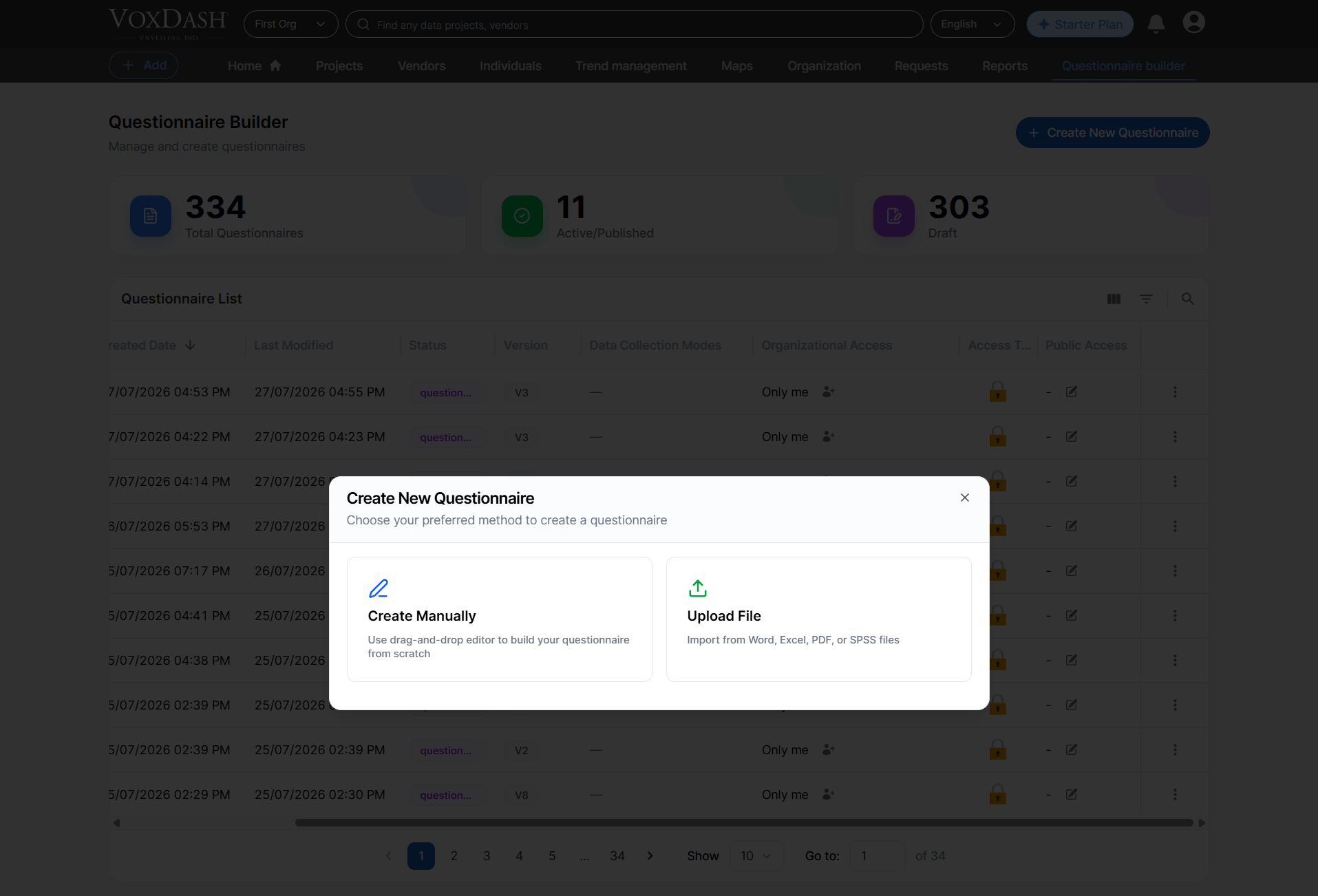Open the three-dot menu for the 04:53 PM row
The height and width of the screenshot is (896, 1318).
1175,392
